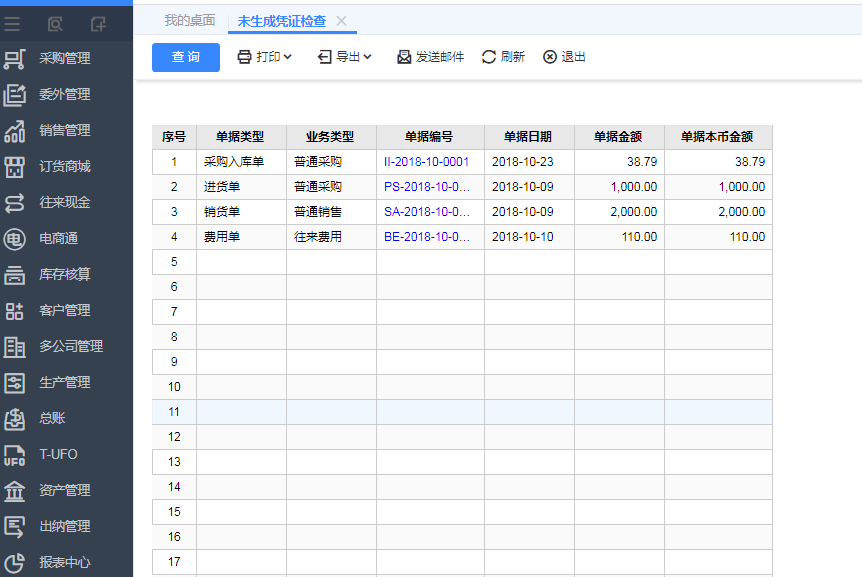This screenshot has width=862, height=577.
Task: Click 退出 to exit the page
Action: [x=564, y=57]
